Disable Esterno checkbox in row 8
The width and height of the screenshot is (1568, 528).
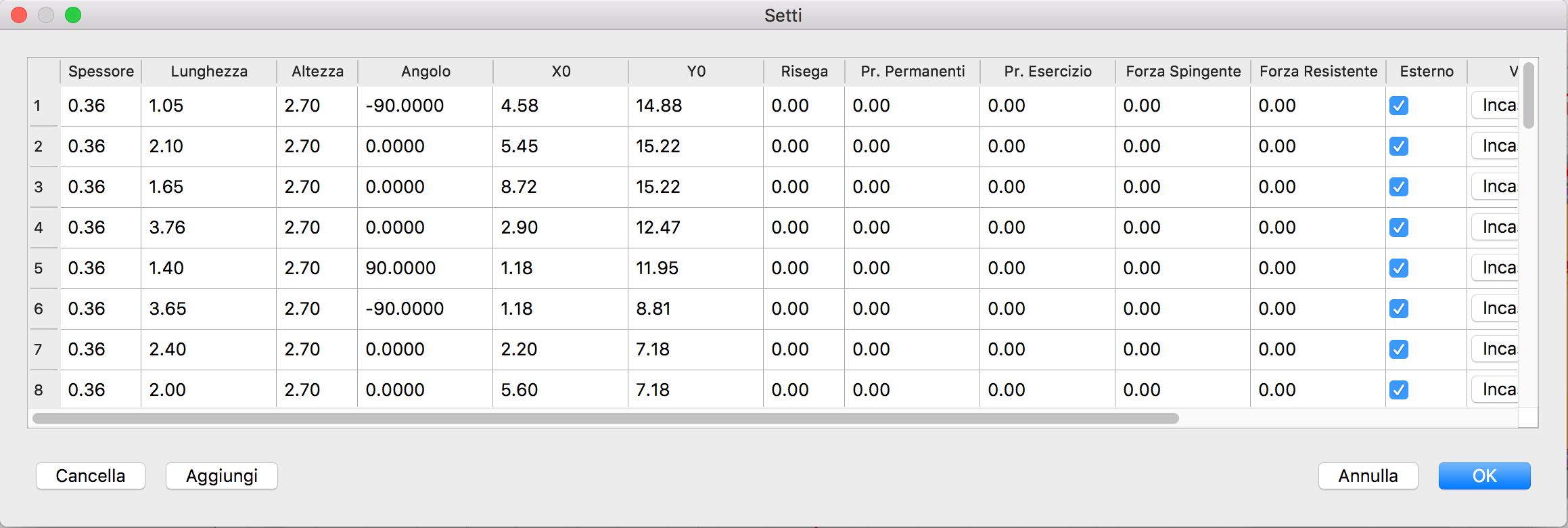[1398, 390]
